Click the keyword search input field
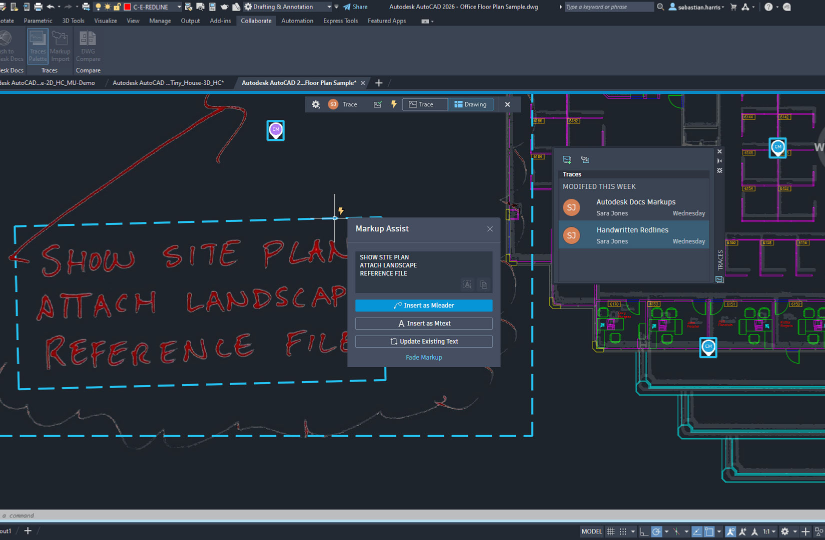Screen dimensions: 825x540 point(609,7)
